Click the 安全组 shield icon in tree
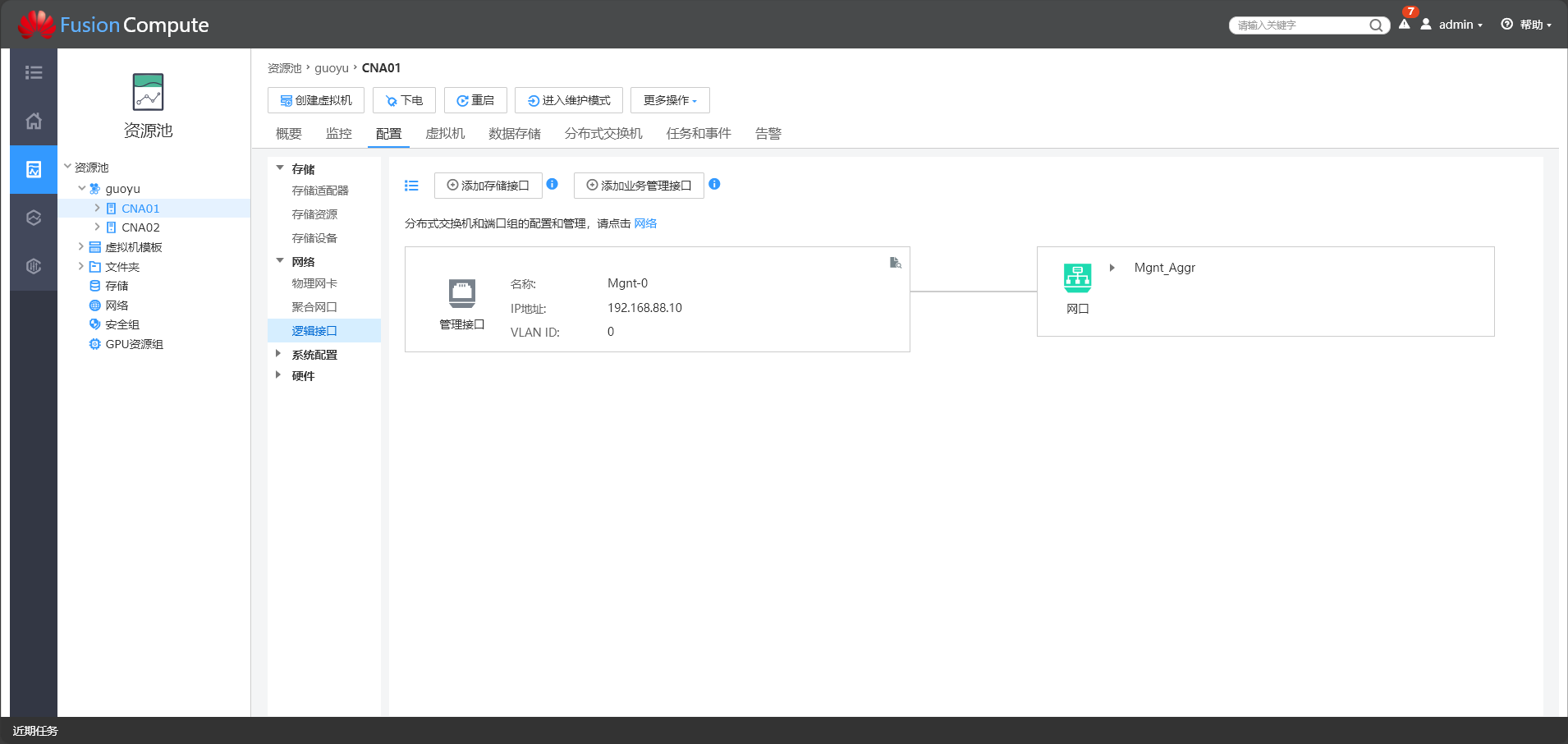This screenshot has width=1568, height=744. coord(94,324)
